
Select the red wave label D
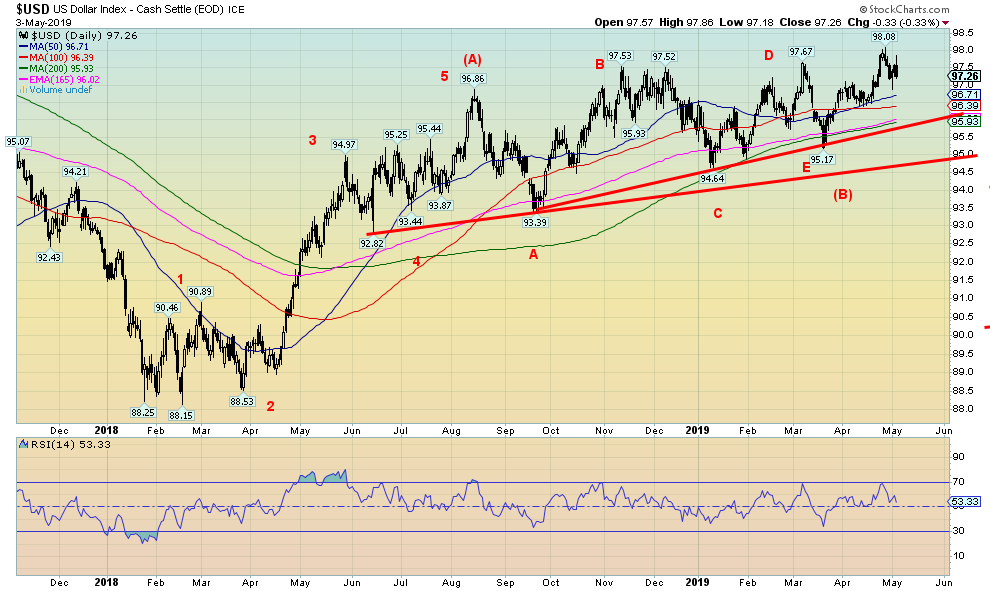tap(769, 55)
